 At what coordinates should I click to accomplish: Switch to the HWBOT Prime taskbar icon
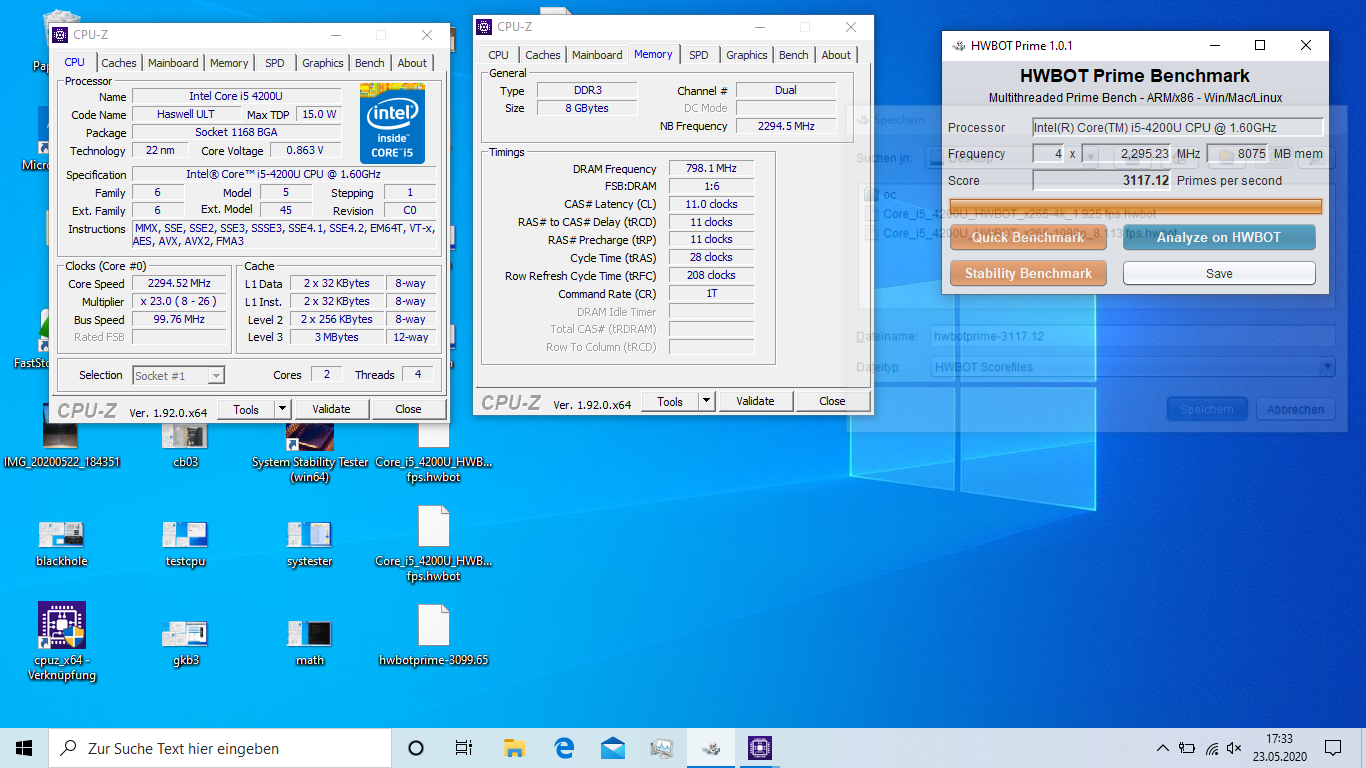711,748
